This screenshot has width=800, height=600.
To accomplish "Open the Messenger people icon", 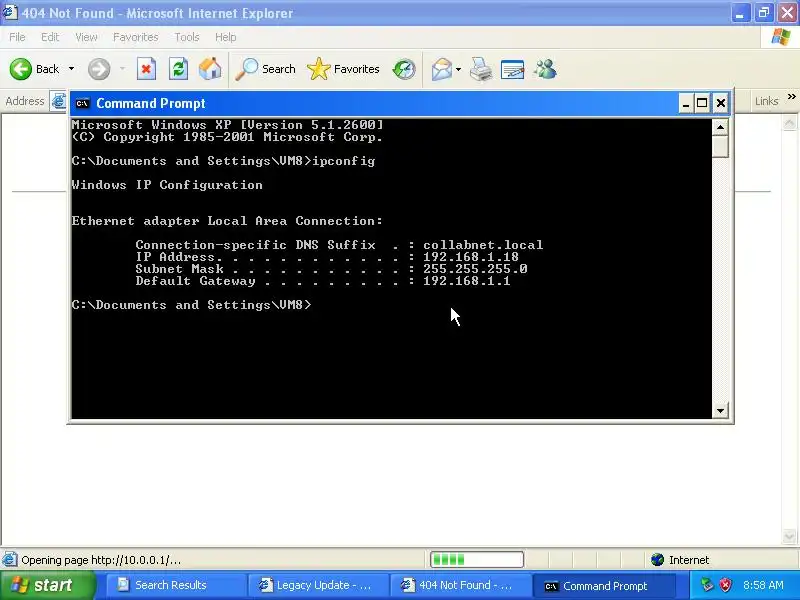I will click(x=545, y=69).
